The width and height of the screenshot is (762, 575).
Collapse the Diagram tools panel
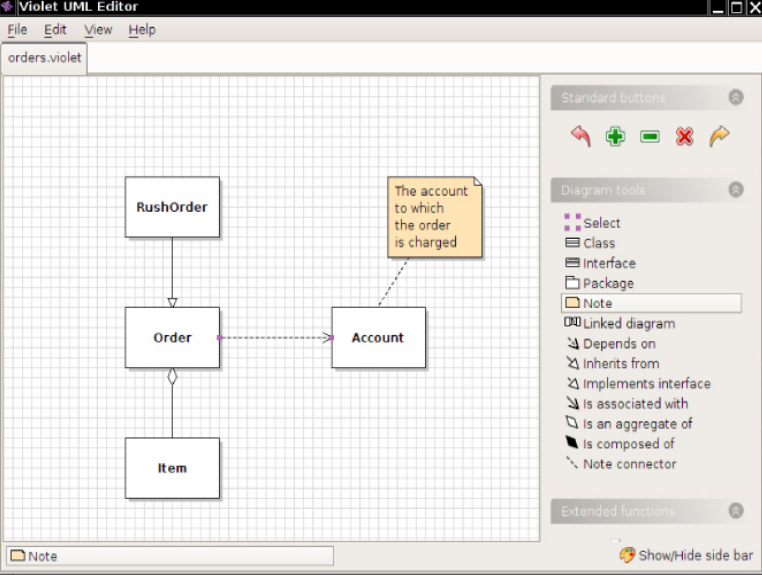click(736, 190)
